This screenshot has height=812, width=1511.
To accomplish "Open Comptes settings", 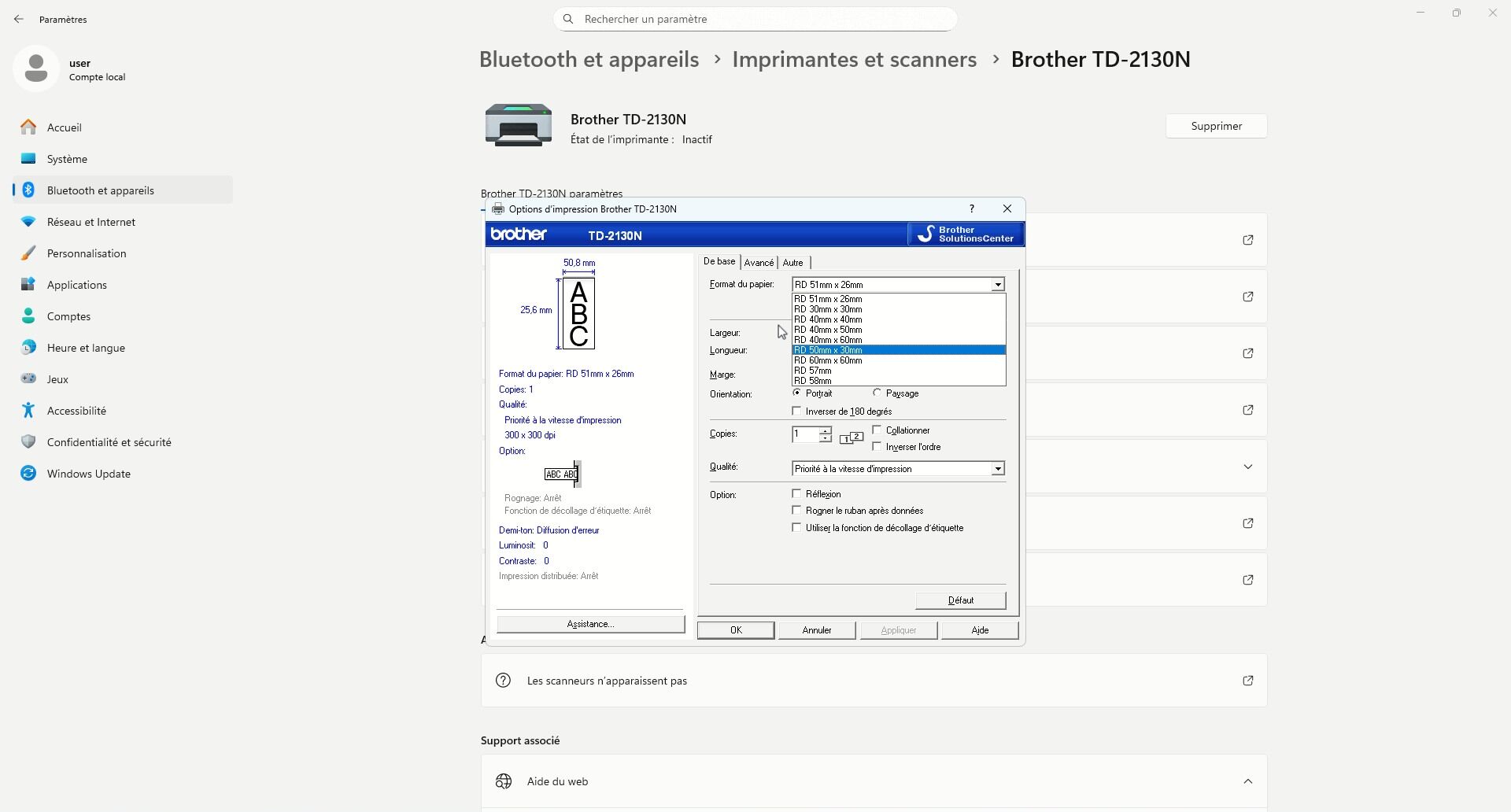I will [x=123, y=316].
